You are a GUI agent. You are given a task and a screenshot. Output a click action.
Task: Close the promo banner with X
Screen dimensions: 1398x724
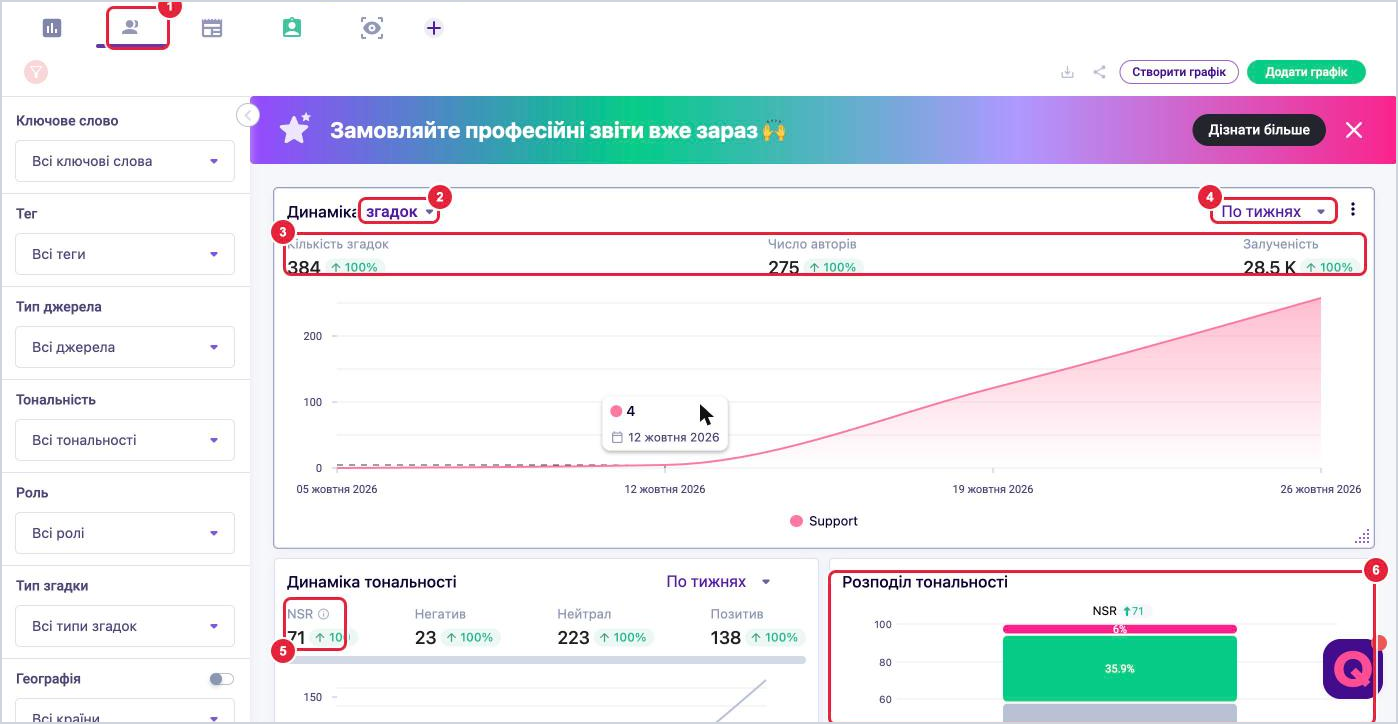pyautogui.click(x=1354, y=130)
